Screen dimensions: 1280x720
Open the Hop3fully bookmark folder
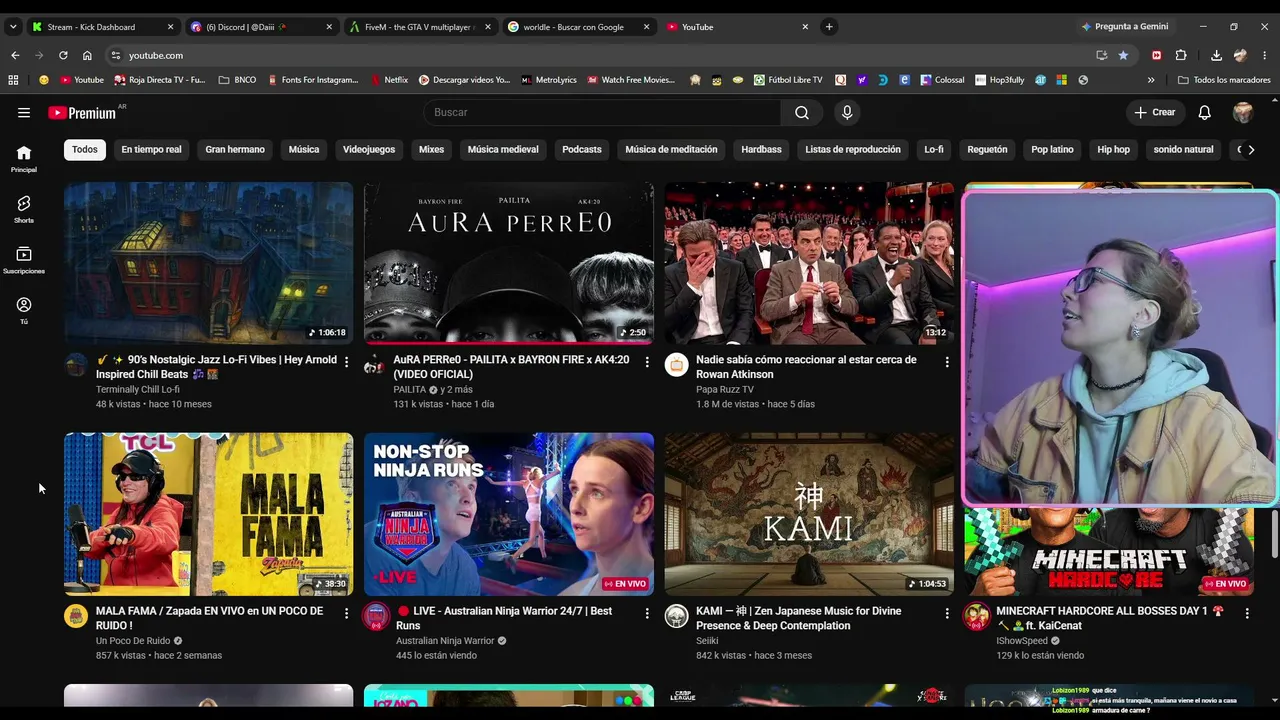(x=998, y=80)
